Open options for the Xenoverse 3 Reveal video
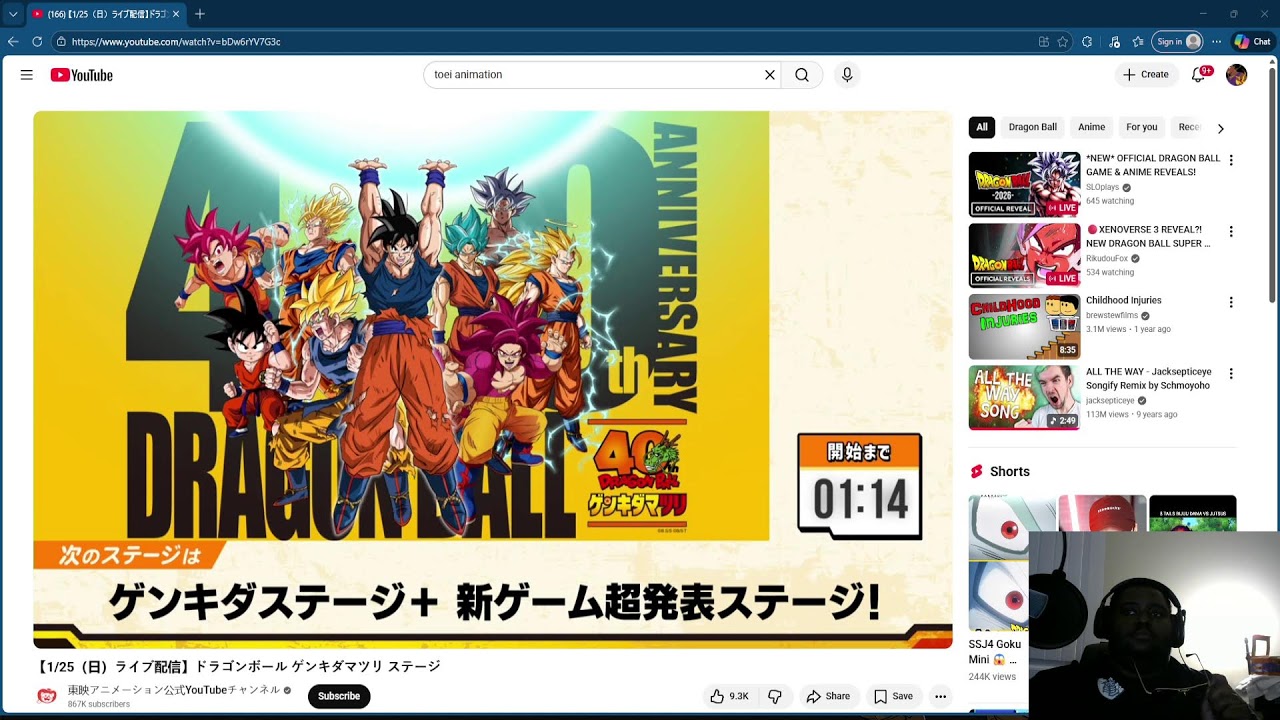1280x720 pixels. (1231, 231)
